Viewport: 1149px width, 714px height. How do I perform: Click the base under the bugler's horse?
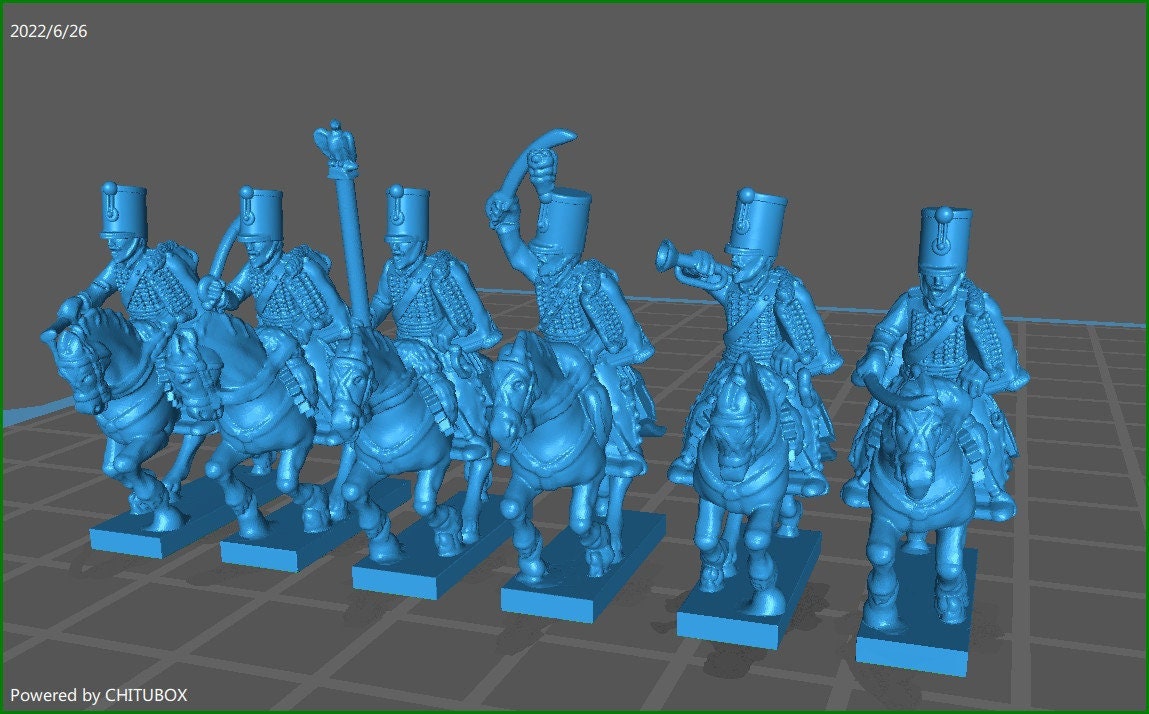[x=730, y=625]
